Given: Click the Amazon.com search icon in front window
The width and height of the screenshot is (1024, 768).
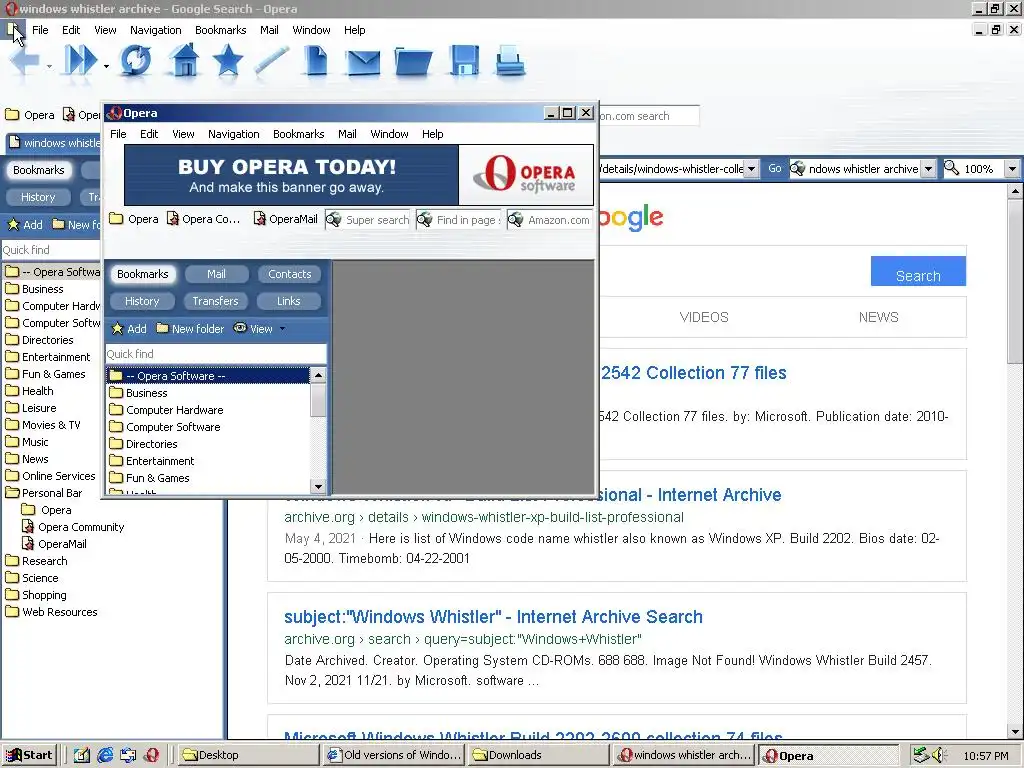Looking at the screenshot, I should click(515, 220).
